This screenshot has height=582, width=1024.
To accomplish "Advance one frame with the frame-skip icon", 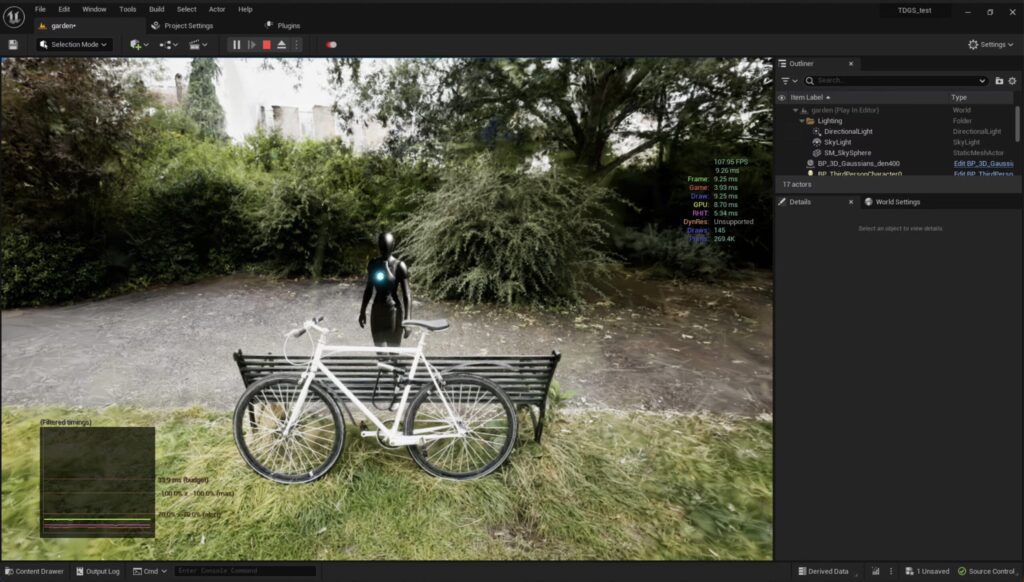I will coord(252,44).
